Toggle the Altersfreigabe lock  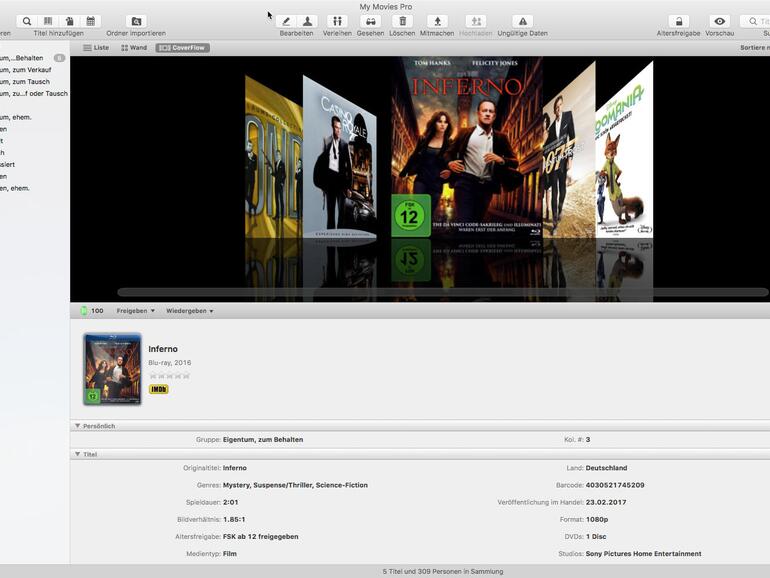[x=678, y=21]
